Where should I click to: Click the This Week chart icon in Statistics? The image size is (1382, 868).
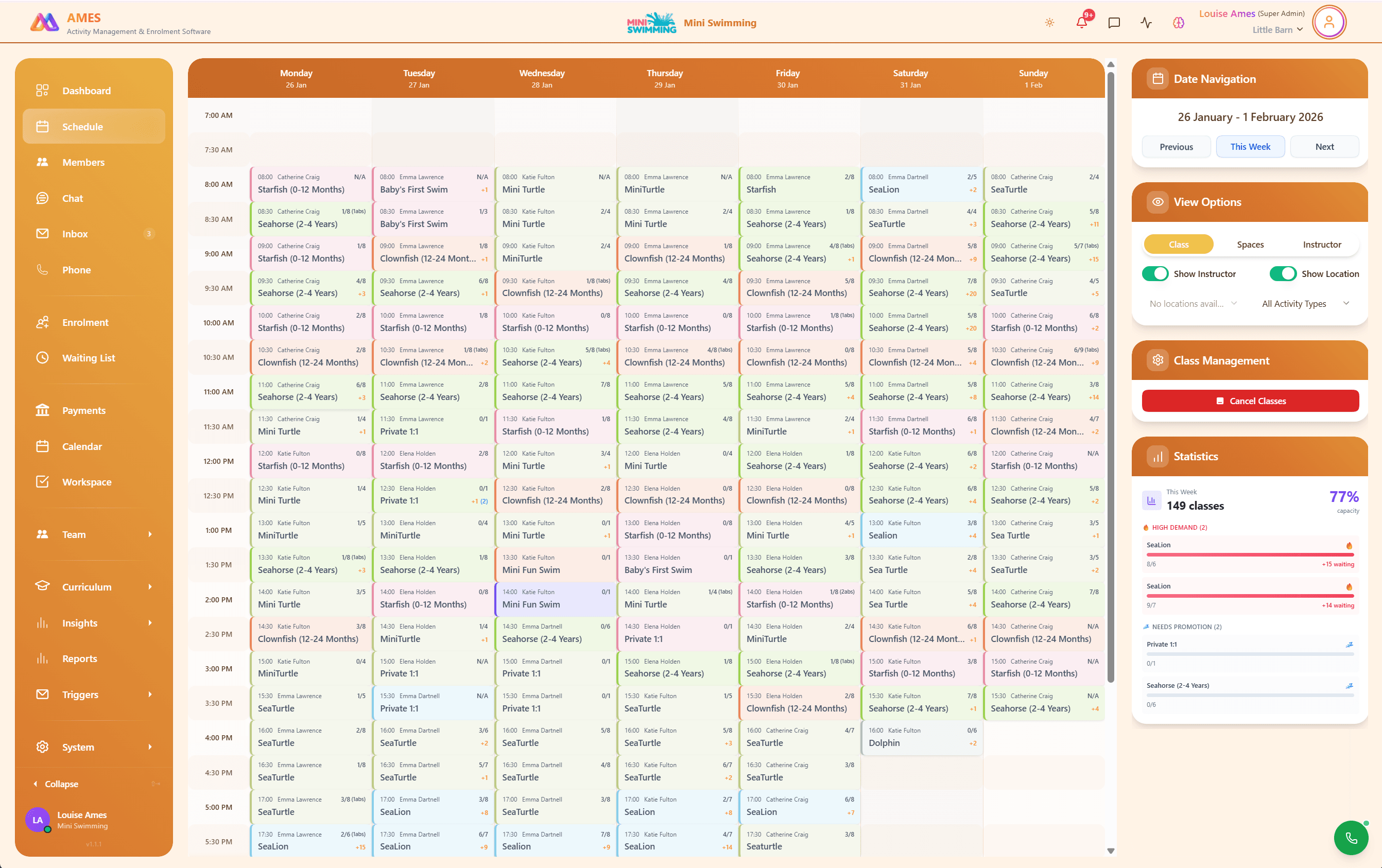click(1151, 500)
